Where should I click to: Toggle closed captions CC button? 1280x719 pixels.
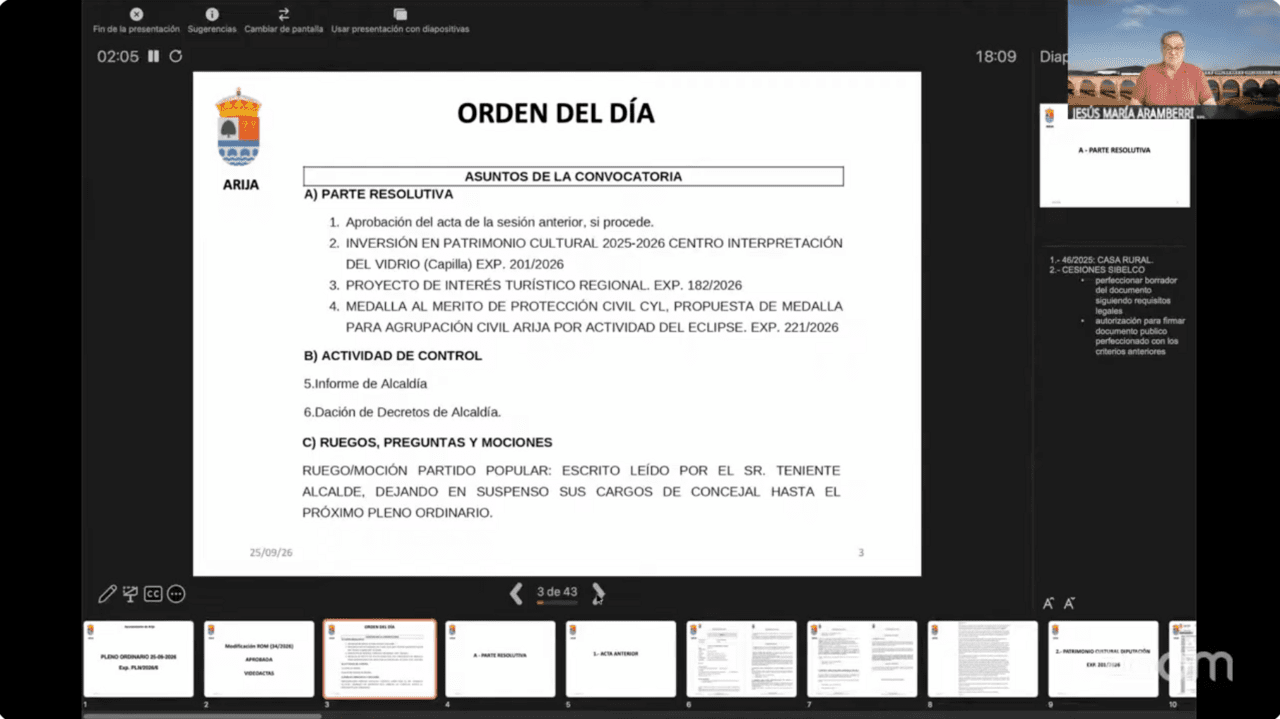pos(153,594)
